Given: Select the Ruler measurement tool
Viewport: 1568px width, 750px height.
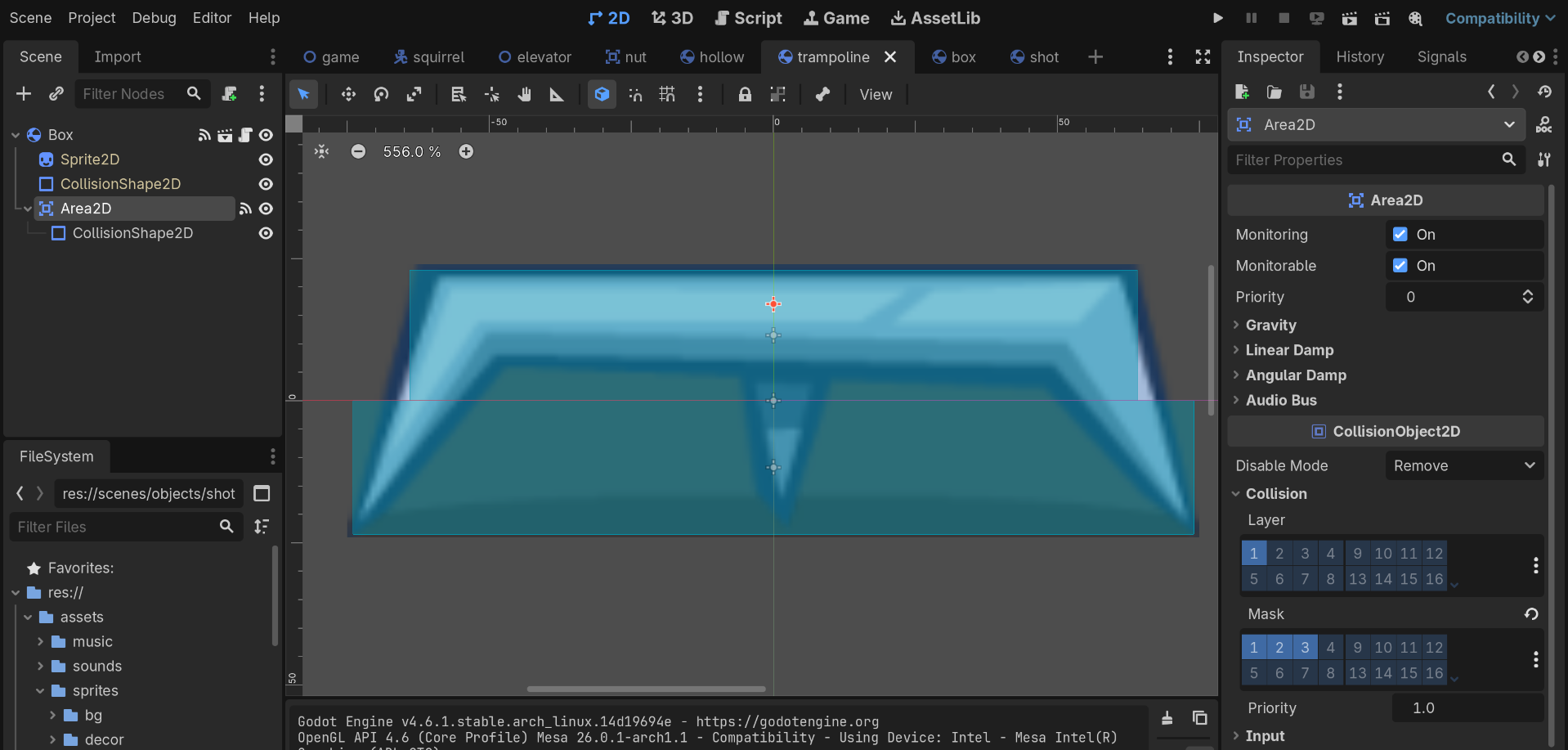Looking at the screenshot, I should coord(557,95).
